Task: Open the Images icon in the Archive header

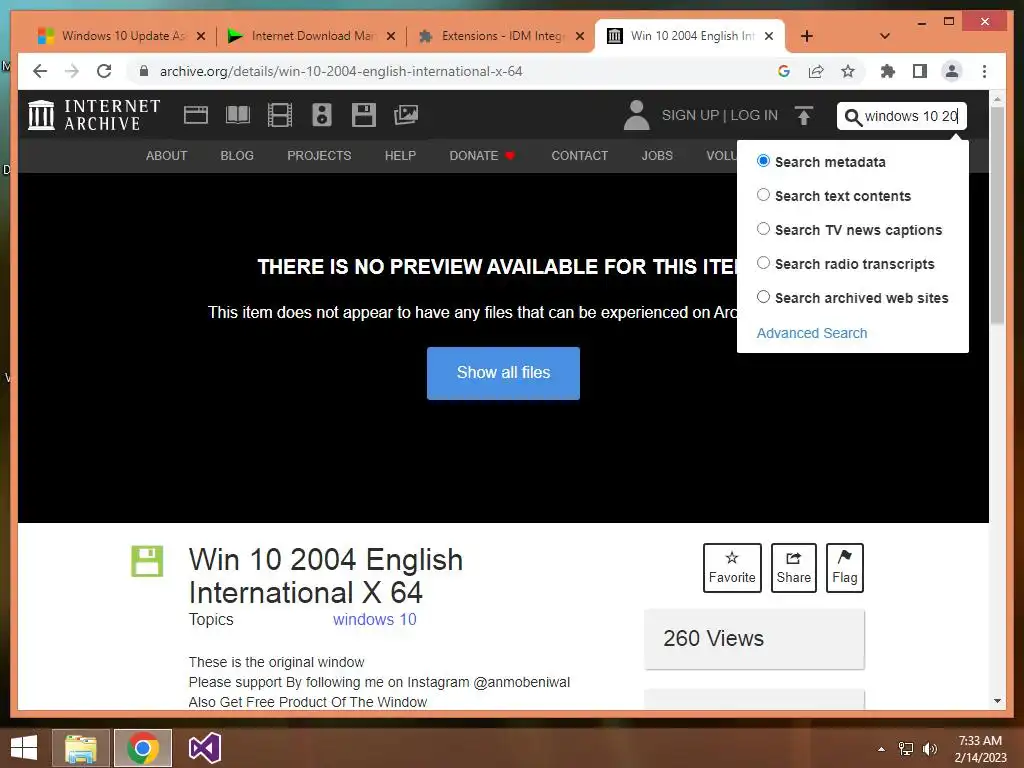Action: coord(406,116)
